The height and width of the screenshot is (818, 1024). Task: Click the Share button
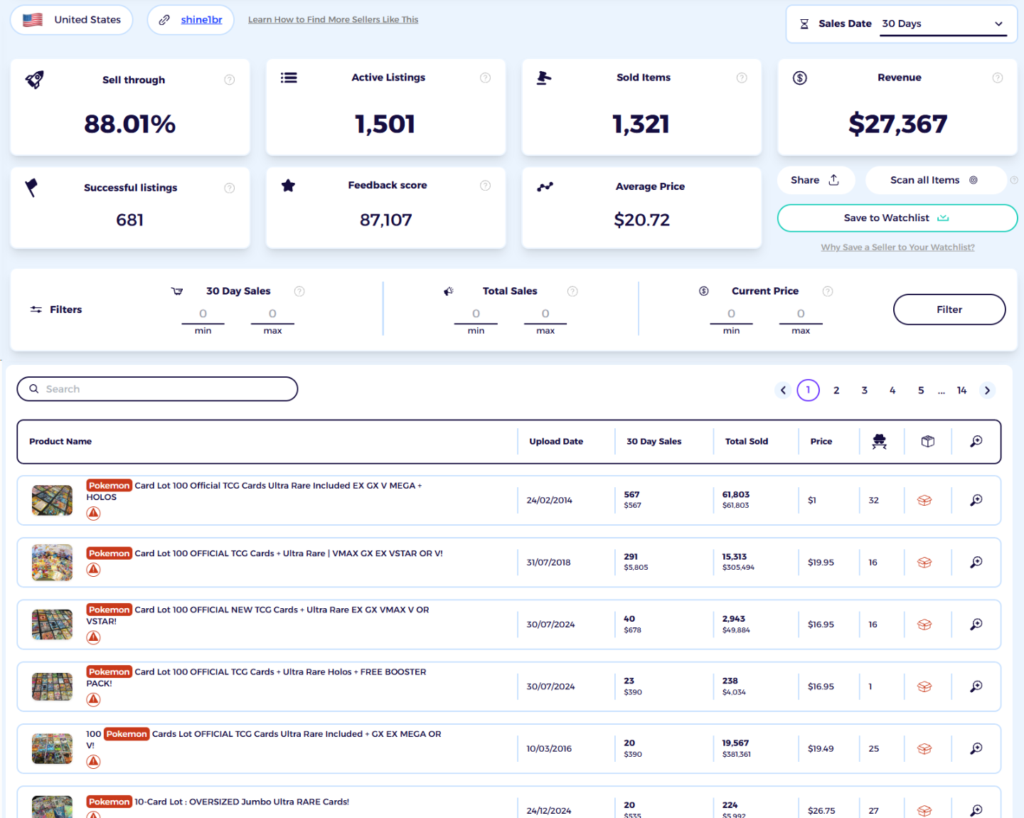(x=816, y=180)
